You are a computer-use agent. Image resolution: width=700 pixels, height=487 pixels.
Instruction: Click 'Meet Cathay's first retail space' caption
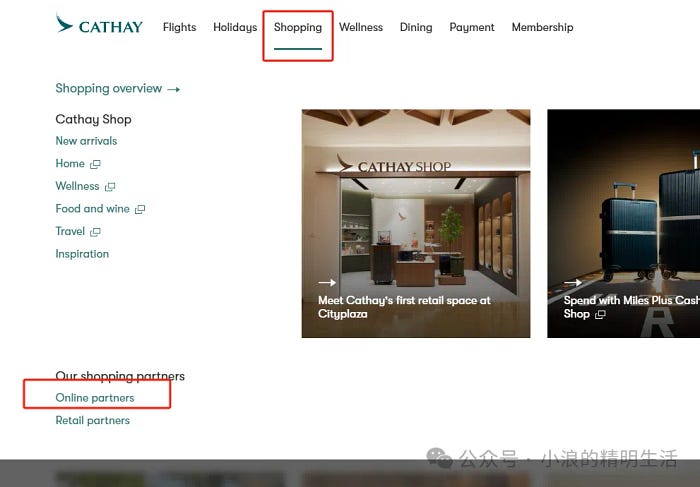(404, 307)
